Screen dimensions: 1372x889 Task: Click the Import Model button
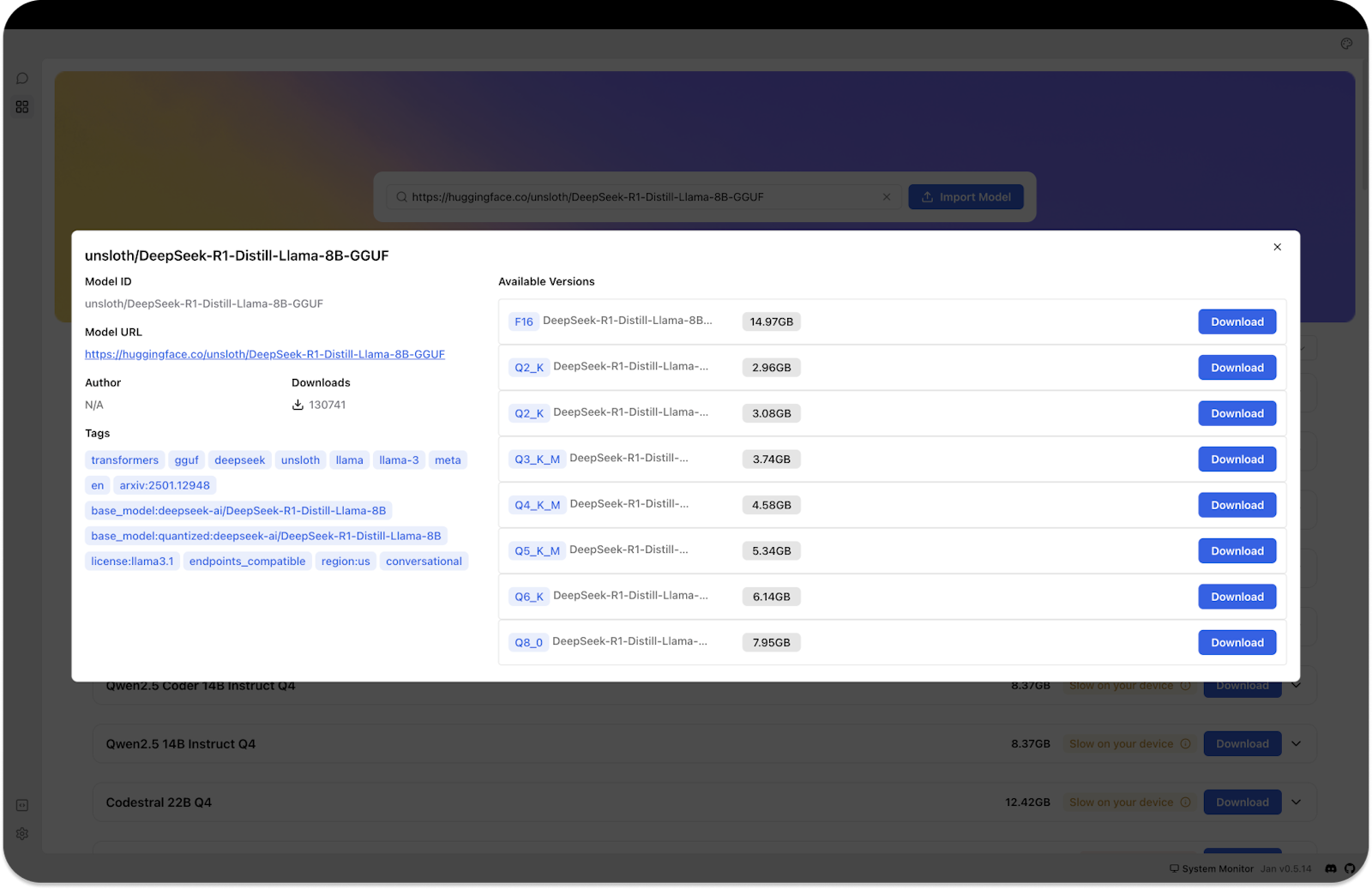(966, 196)
